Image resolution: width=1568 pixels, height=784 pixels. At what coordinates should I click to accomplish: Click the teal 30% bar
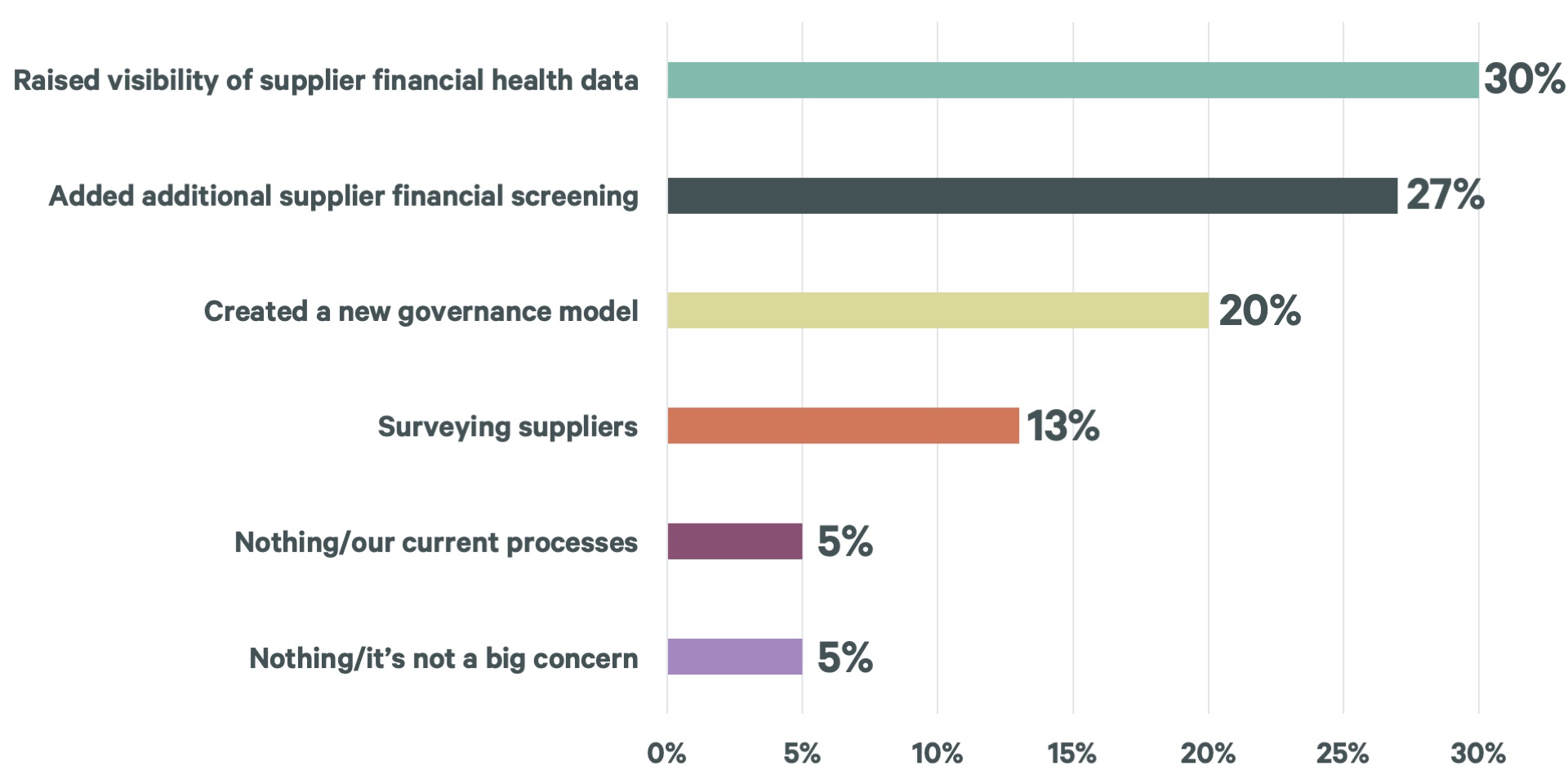pyautogui.click(x=1072, y=80)
